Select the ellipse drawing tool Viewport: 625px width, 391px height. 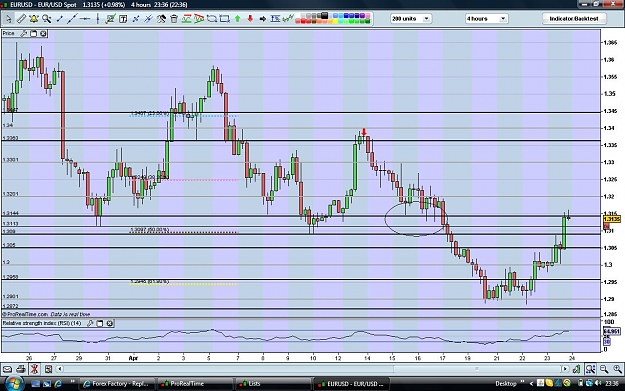(x=212, y=19)
